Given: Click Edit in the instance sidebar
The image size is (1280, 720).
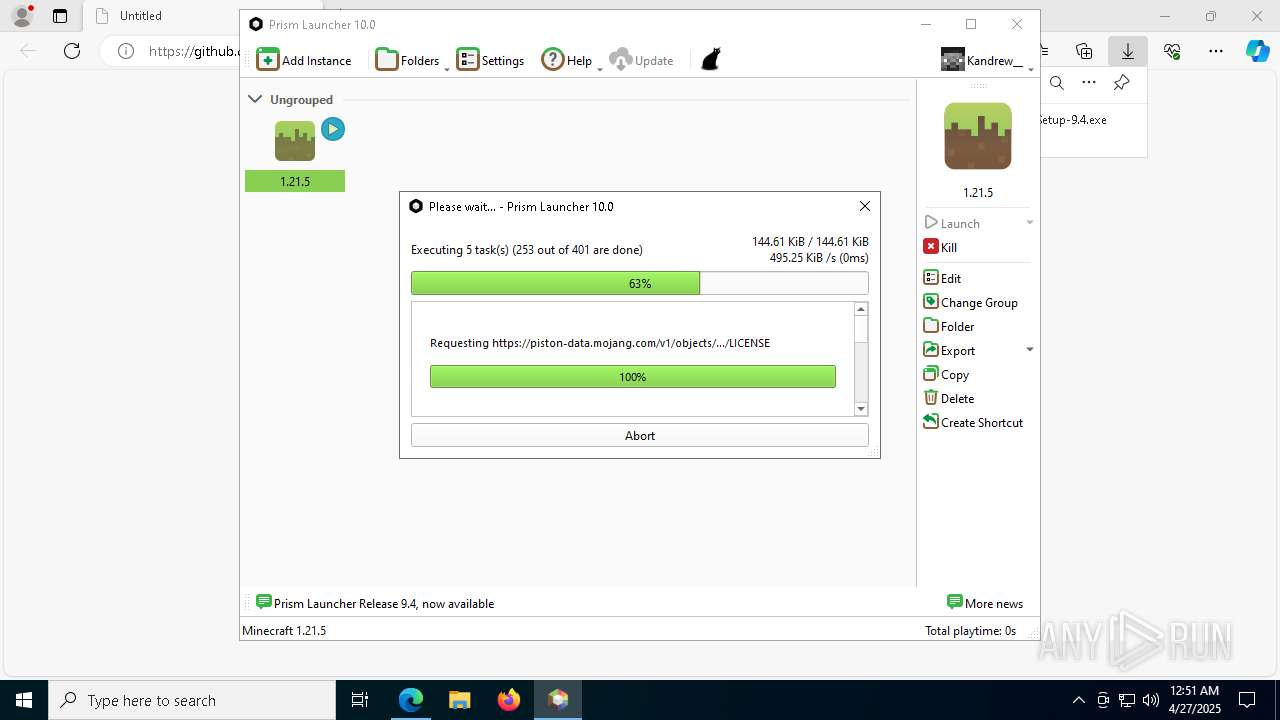Looking at the screenshot, I should (942, 278).
